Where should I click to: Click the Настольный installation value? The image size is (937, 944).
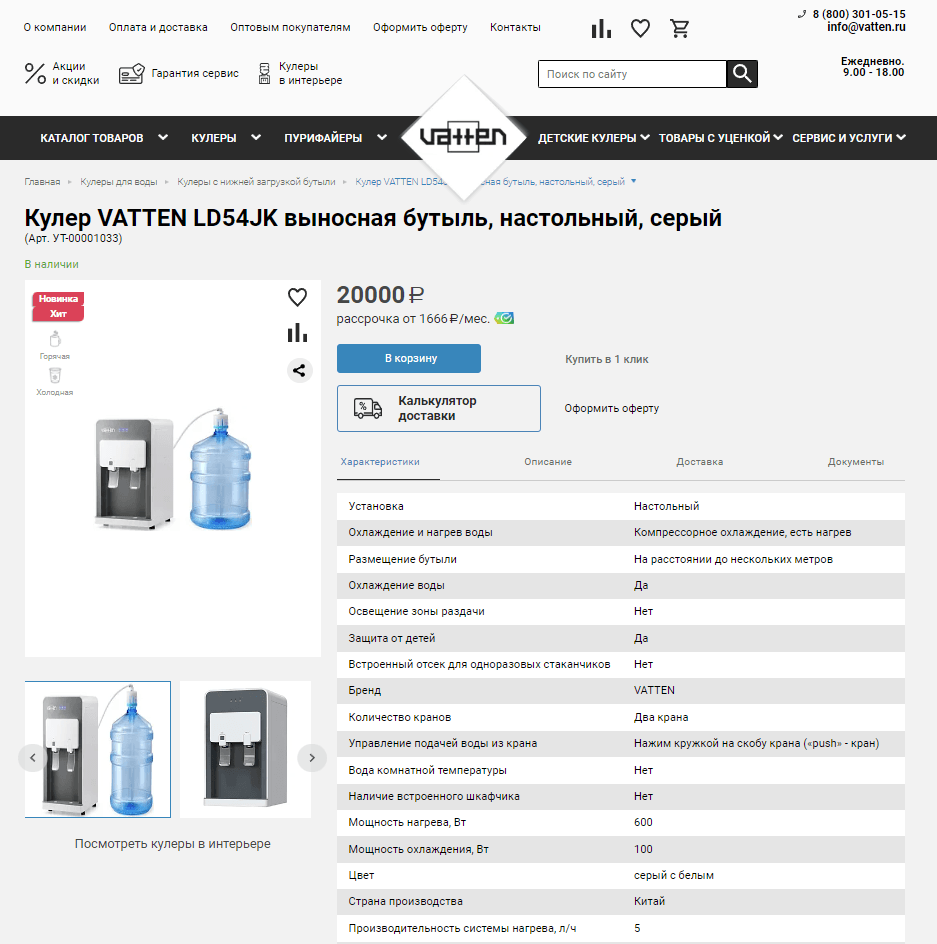(x=667, y=506)
